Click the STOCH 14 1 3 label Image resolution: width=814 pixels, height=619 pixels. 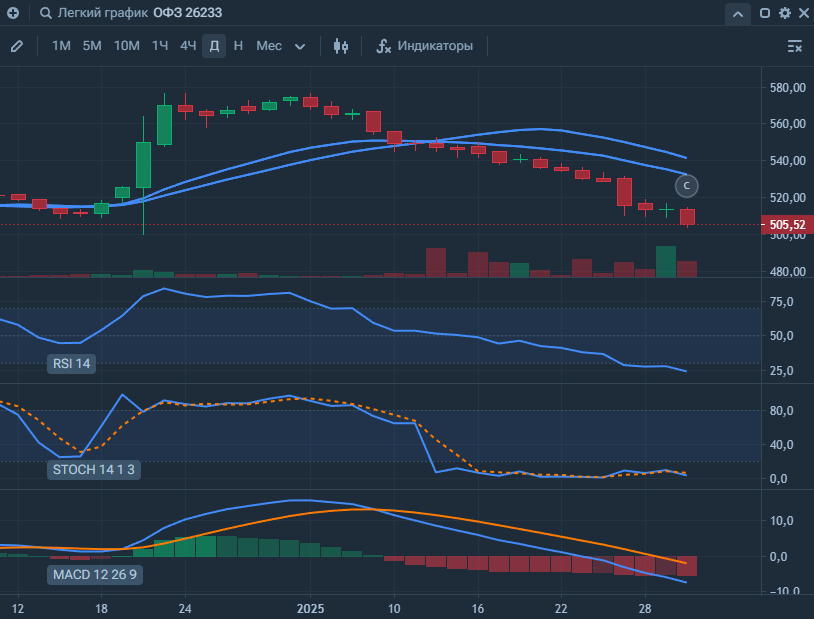coord(94,469)
